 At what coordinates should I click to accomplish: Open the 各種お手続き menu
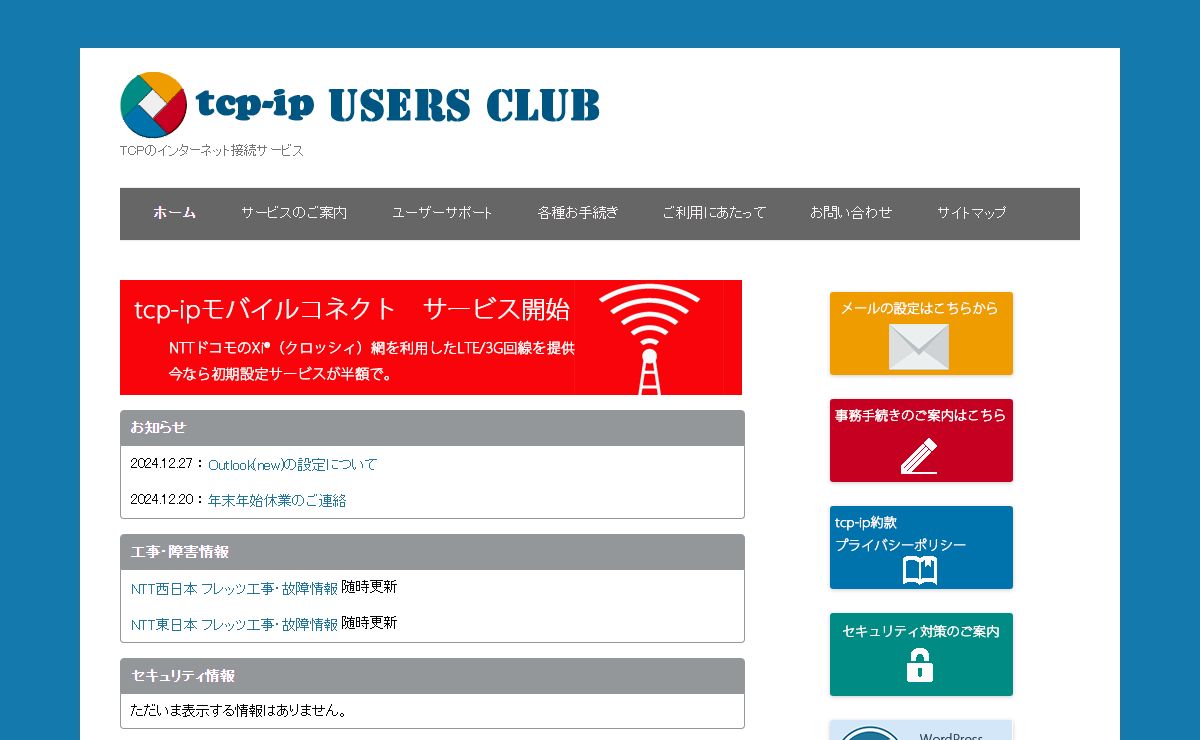(x=578, y=213)
